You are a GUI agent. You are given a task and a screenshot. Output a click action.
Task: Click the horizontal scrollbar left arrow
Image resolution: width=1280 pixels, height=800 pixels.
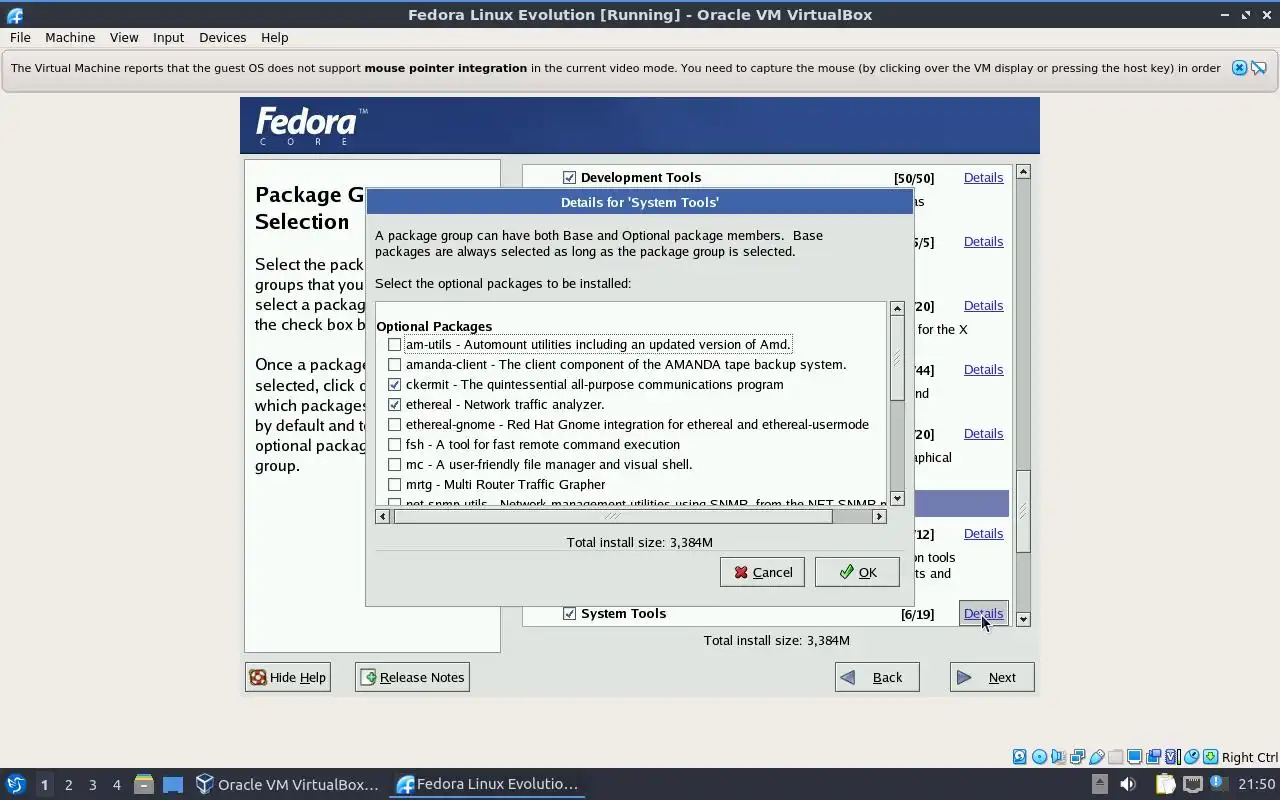[383, 516]
